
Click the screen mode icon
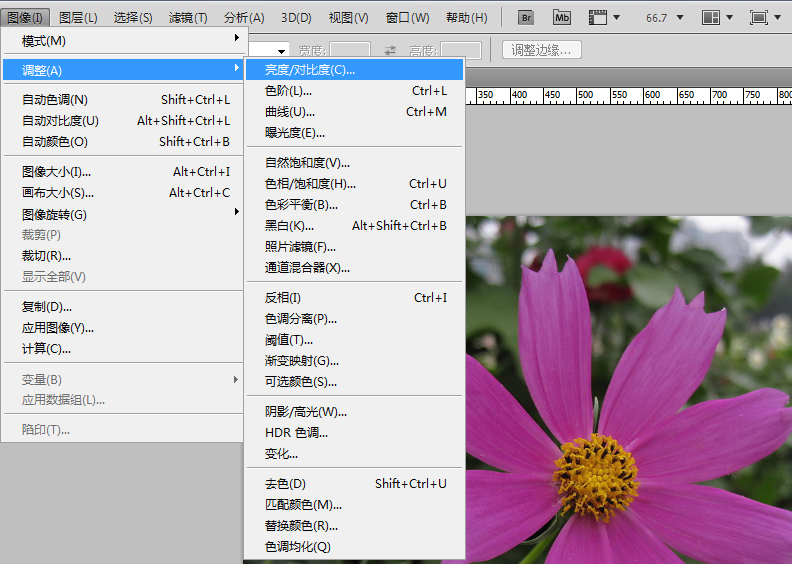coord(759,18)
